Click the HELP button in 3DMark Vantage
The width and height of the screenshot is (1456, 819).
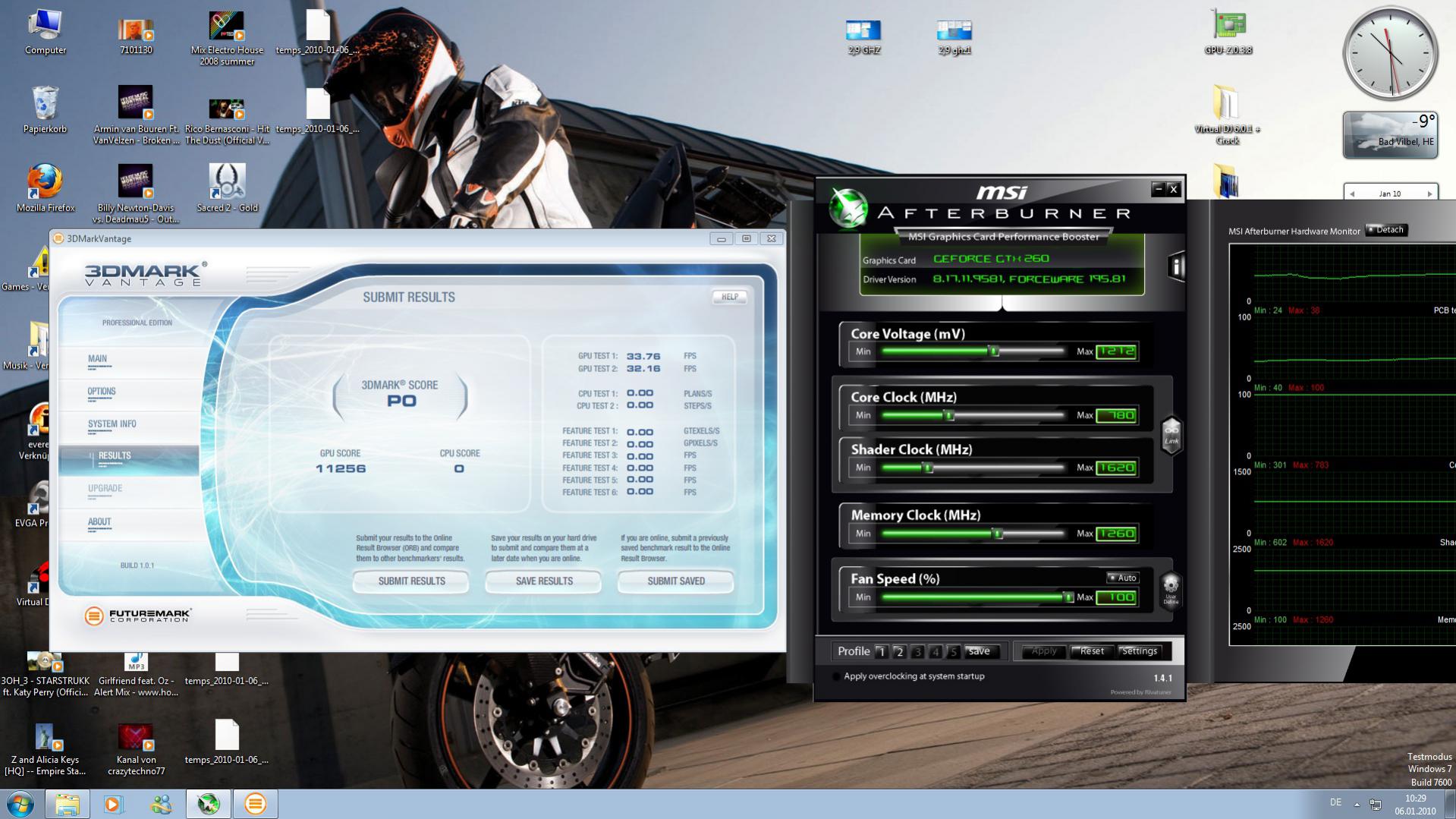(730, 297)
